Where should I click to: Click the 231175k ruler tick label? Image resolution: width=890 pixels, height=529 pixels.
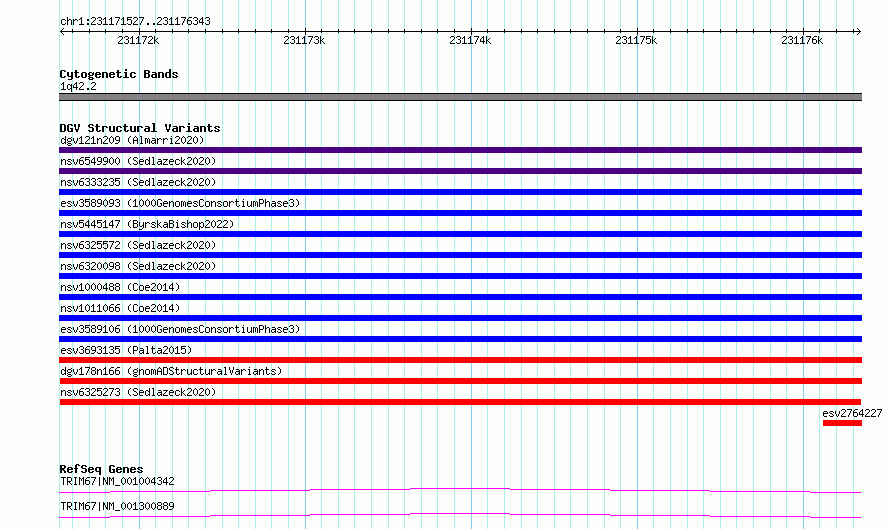coord(636,40)
